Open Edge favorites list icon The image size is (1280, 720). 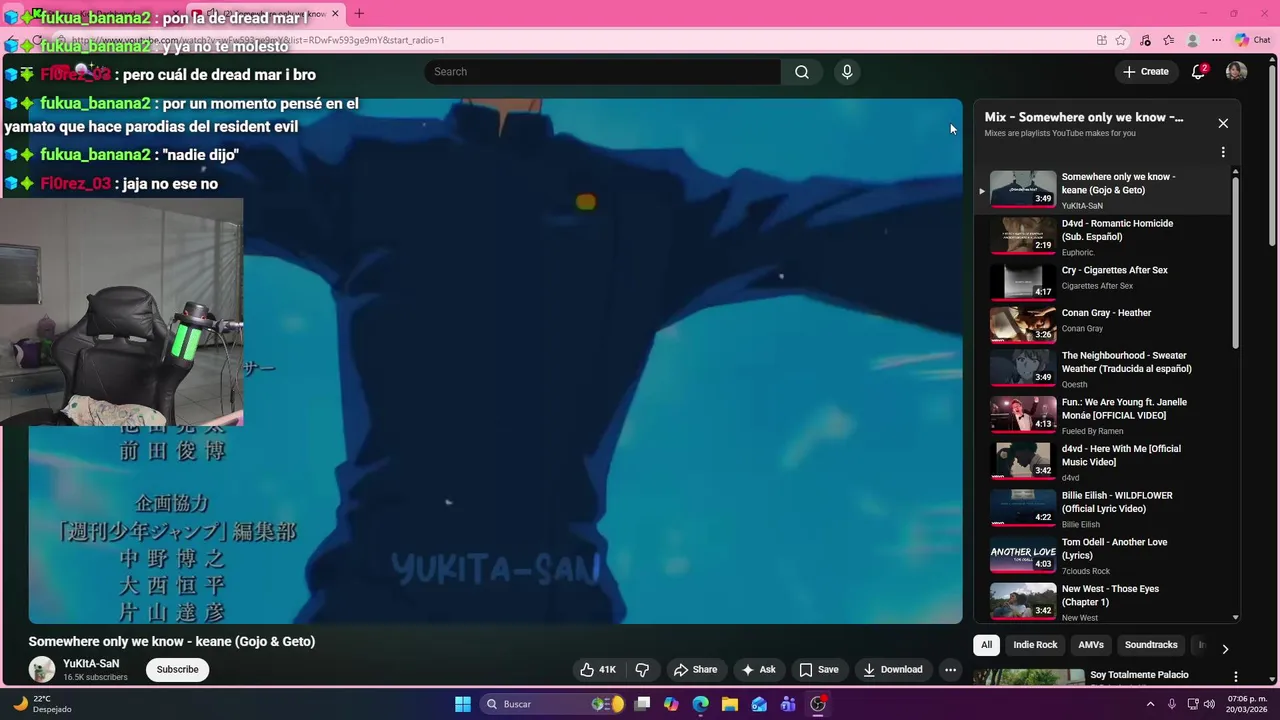1169,40
